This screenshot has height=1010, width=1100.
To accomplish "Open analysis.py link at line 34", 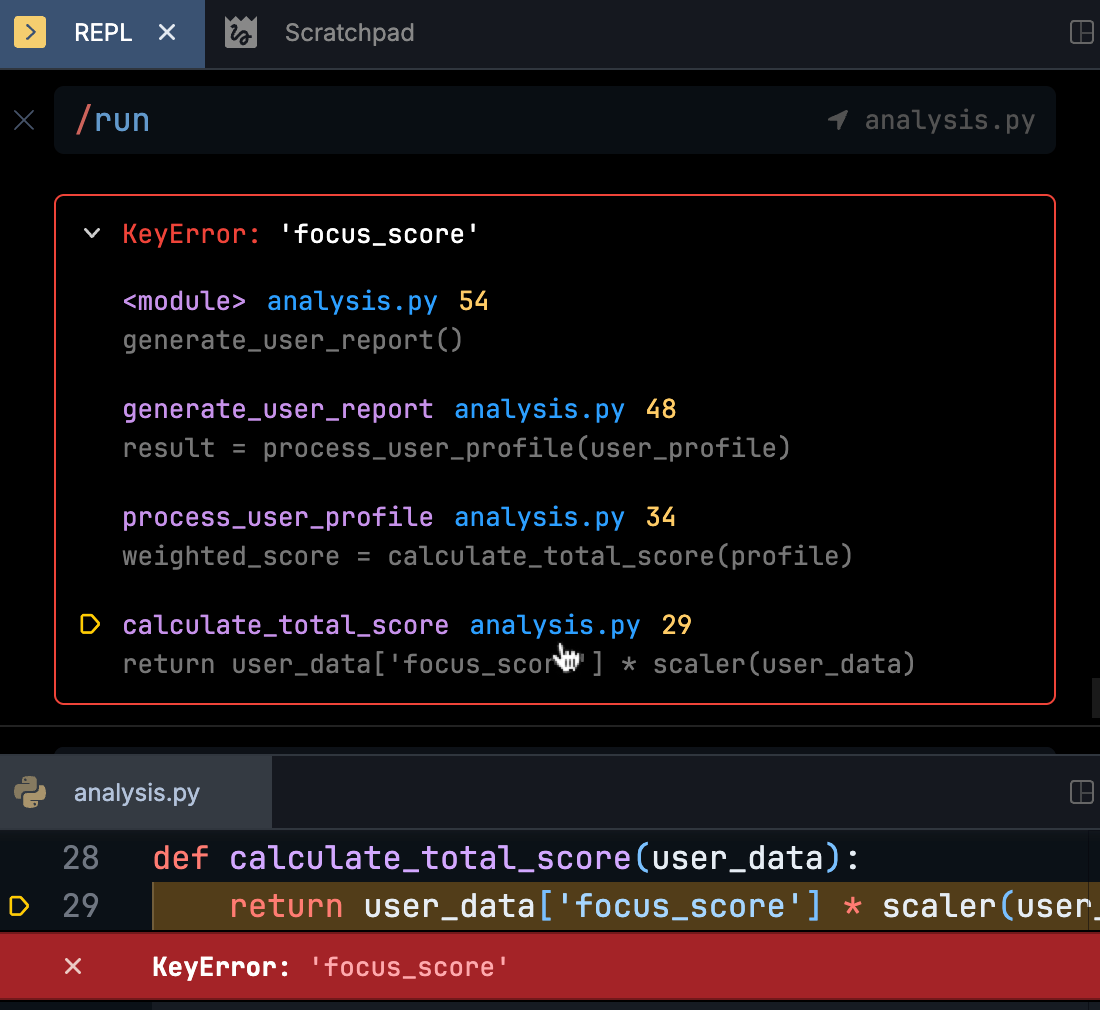I will [539, 518].
